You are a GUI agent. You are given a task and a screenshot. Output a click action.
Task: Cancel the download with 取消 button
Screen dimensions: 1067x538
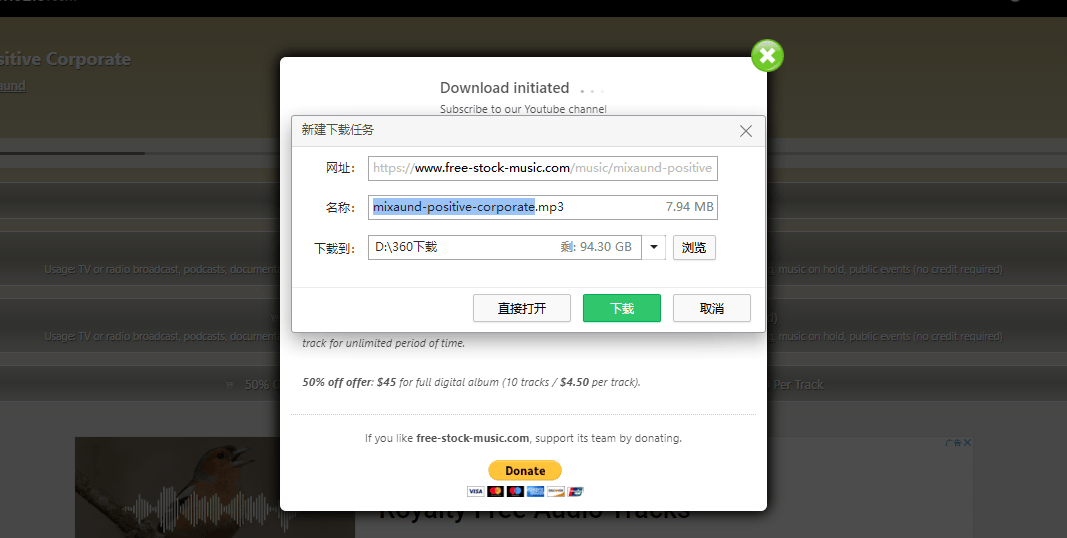(711, 308)
